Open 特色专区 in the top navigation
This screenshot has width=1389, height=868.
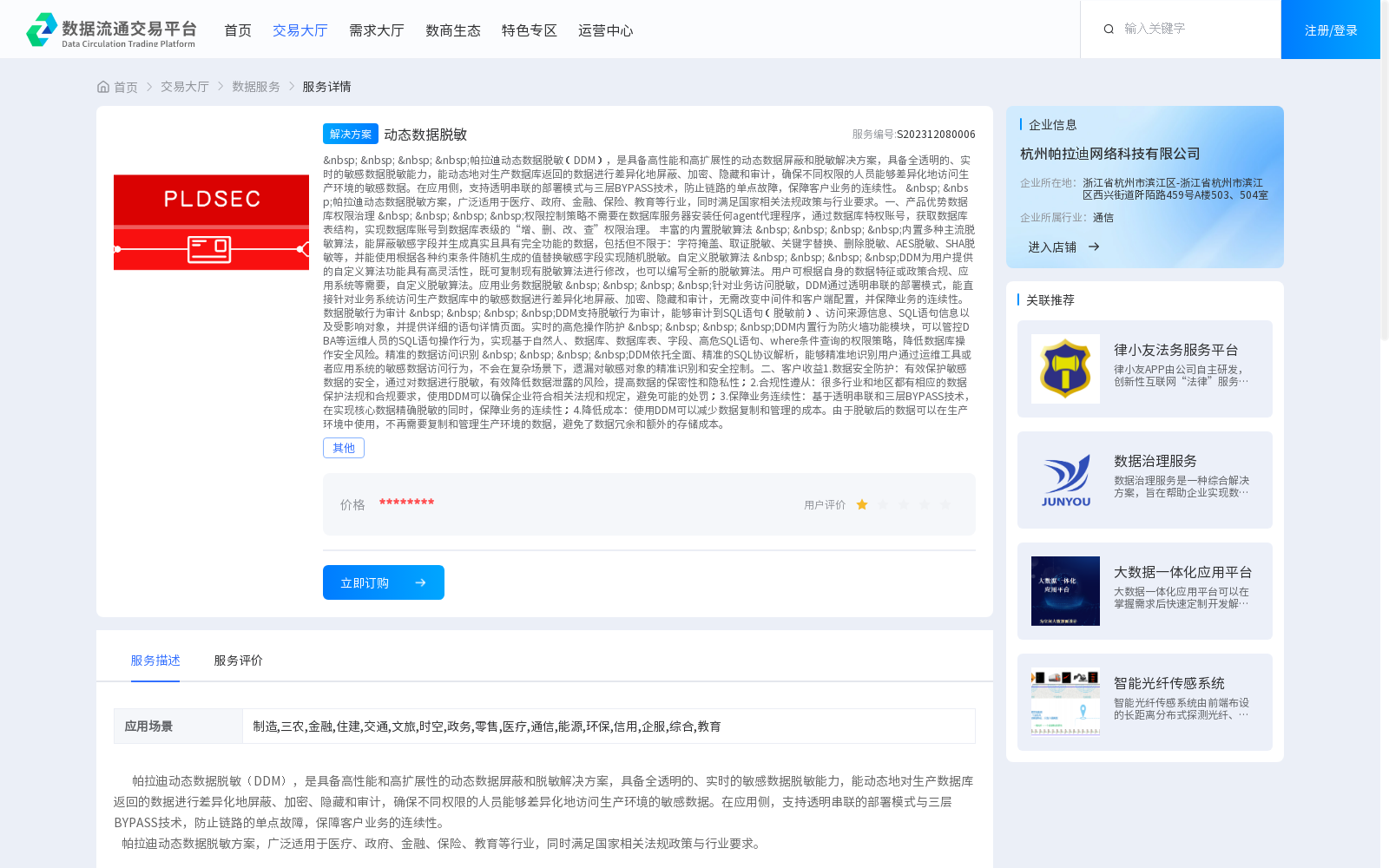(x=530, y=30)
